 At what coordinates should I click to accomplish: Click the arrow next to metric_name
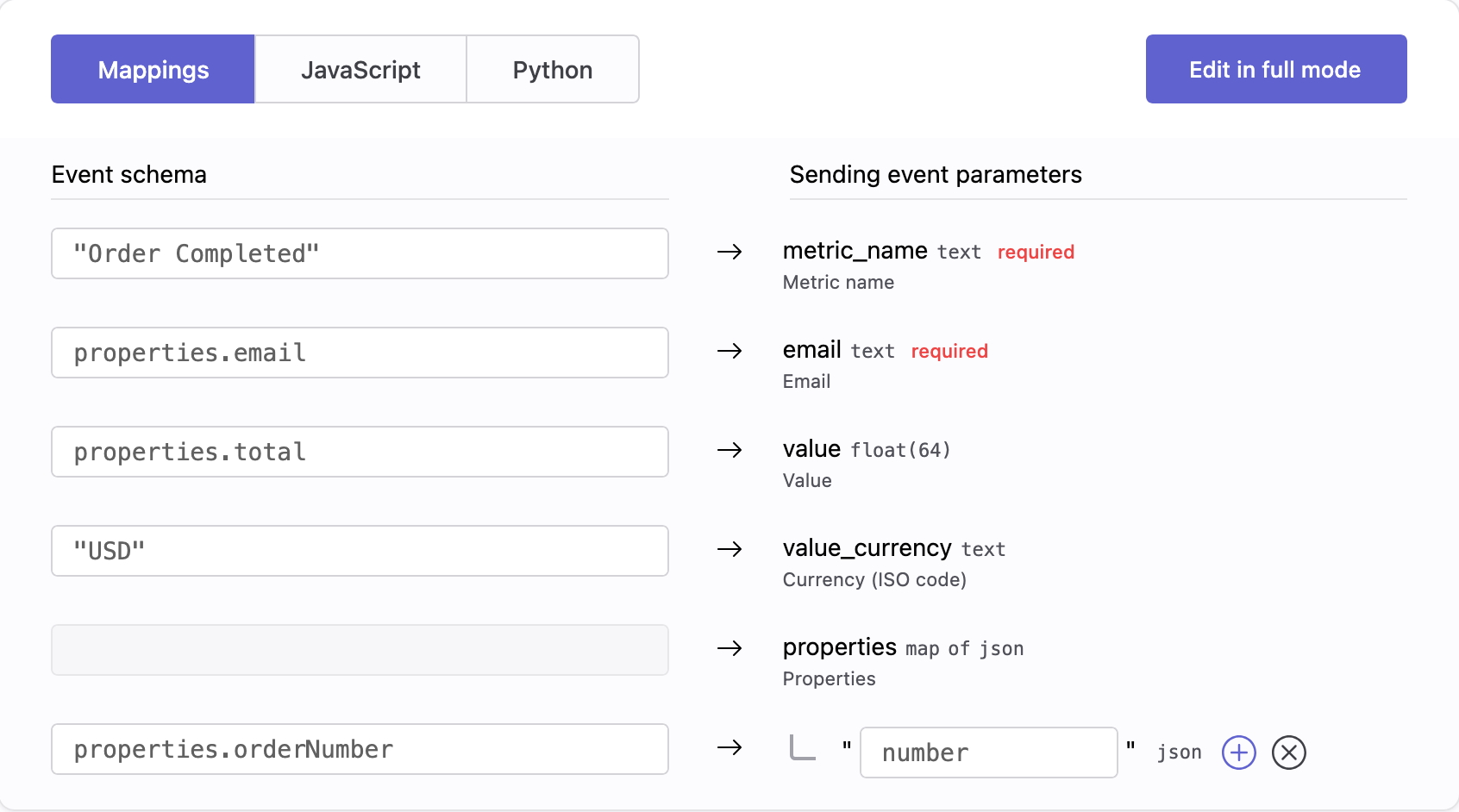pyautogui.click(x=729, y=252)
